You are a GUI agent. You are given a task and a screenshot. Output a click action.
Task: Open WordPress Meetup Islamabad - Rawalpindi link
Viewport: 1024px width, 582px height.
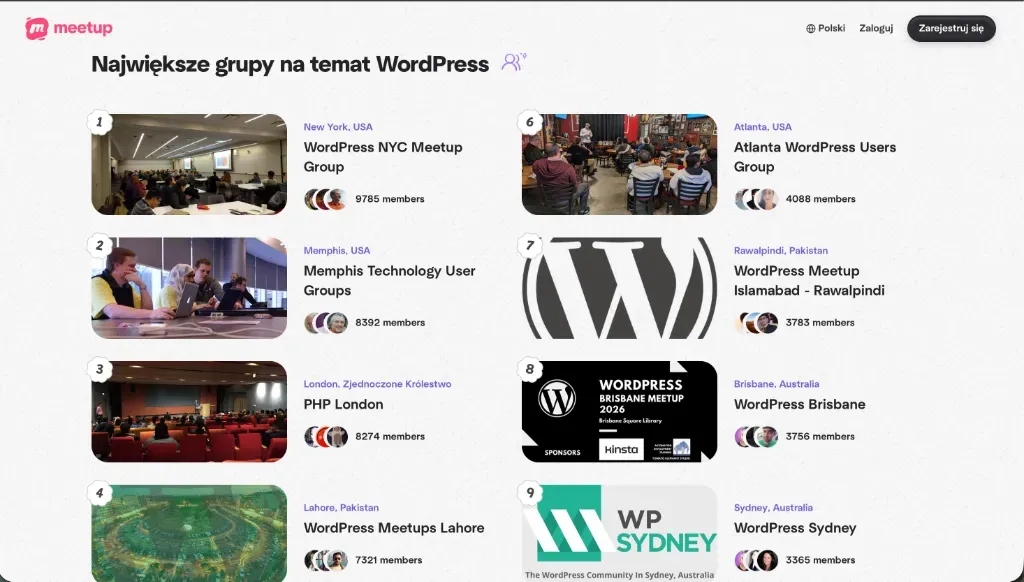tap(809, 281)
